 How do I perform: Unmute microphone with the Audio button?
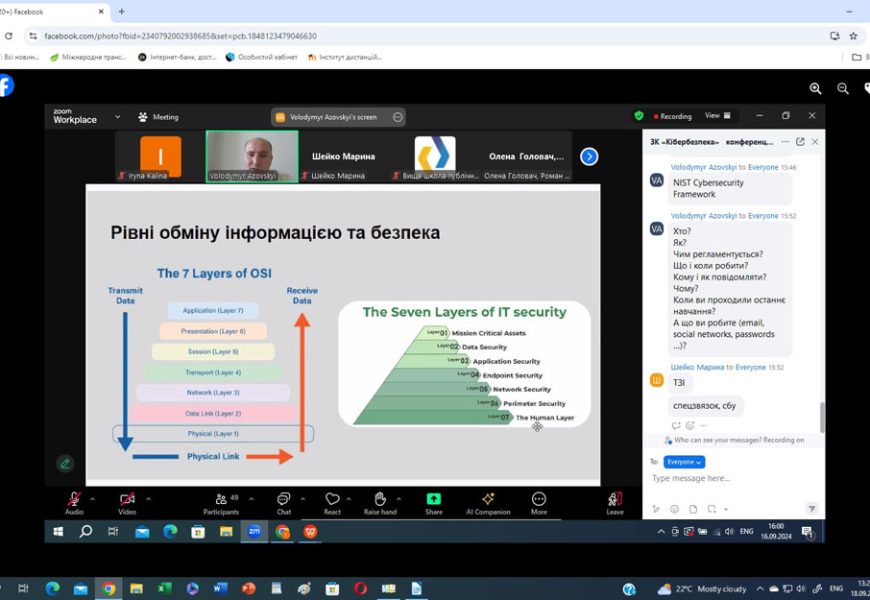tap(74, 500)
